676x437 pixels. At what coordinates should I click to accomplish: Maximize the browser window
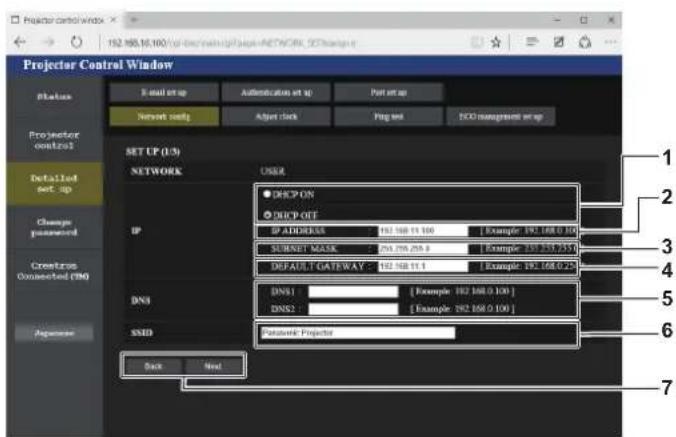[584, 20]
